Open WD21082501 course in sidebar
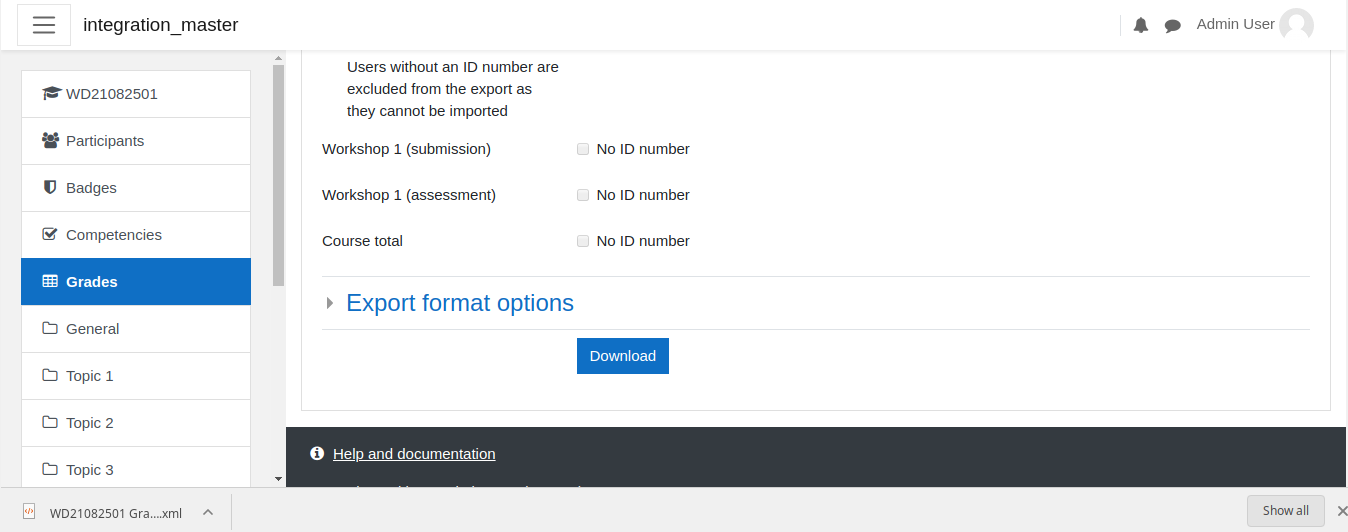This screenshot has height=532, width=1348. [136, 94]
